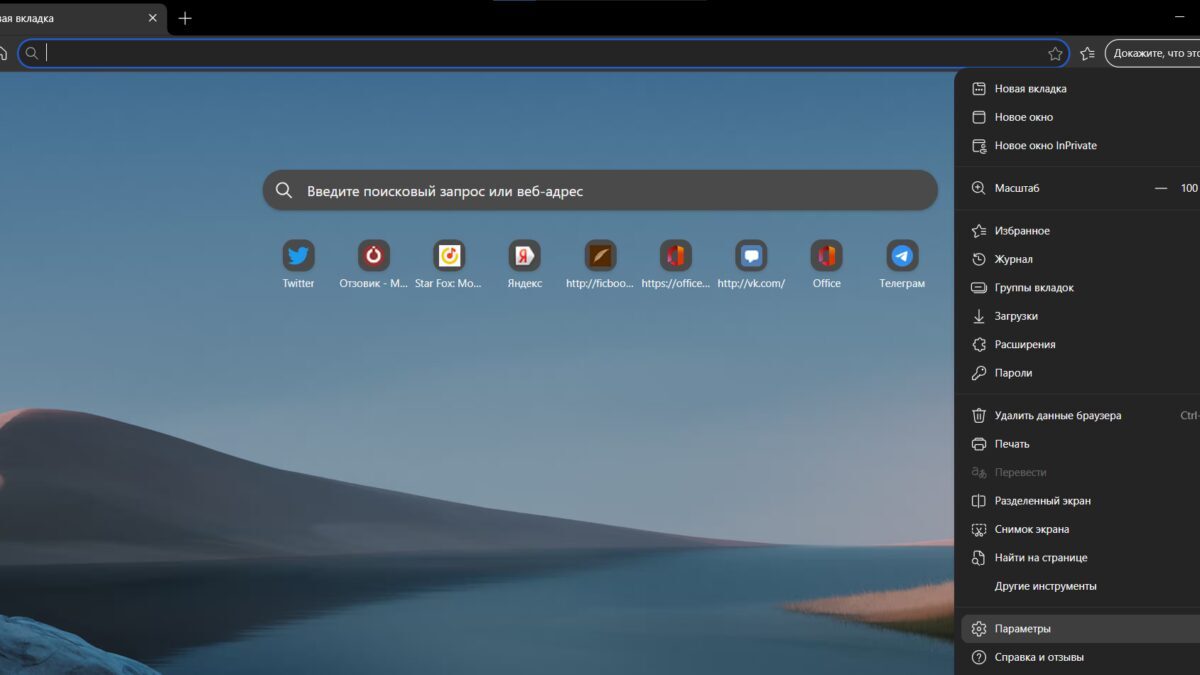Select Разделенный экран from the menu
This screenshot has height=675, width=1200.
[1078, 501]
